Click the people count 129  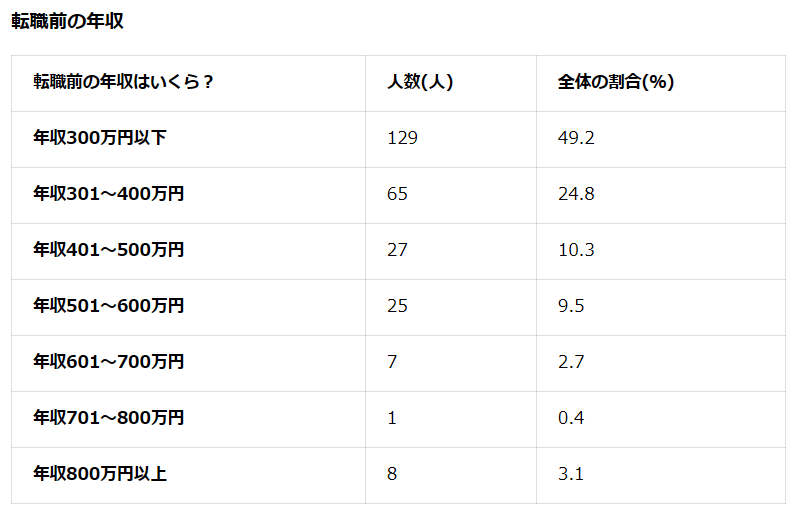point(402,138)
